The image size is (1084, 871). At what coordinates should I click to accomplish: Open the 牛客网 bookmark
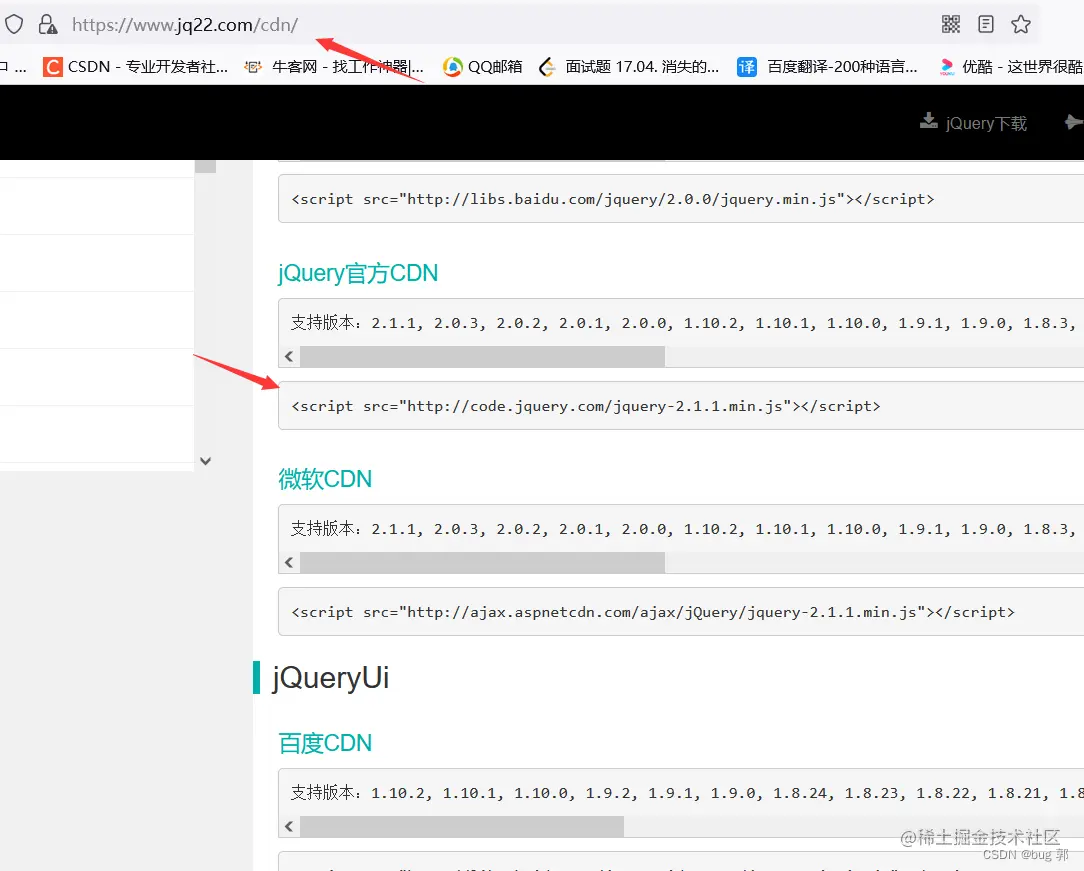(x=334, y=67)
